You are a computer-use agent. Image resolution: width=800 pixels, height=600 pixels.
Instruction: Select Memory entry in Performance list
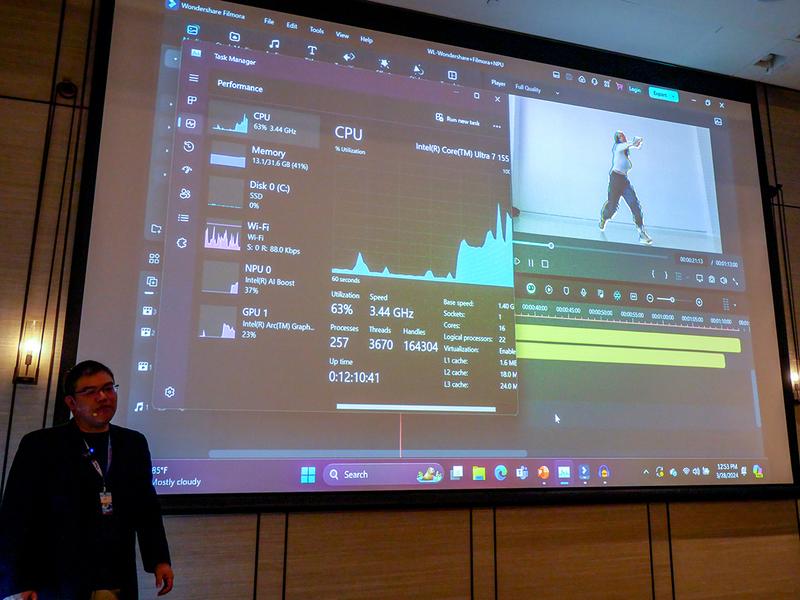262,157
